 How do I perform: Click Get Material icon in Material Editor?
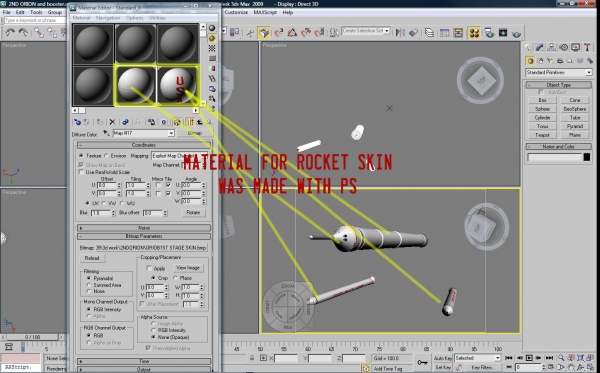(78, 122)
